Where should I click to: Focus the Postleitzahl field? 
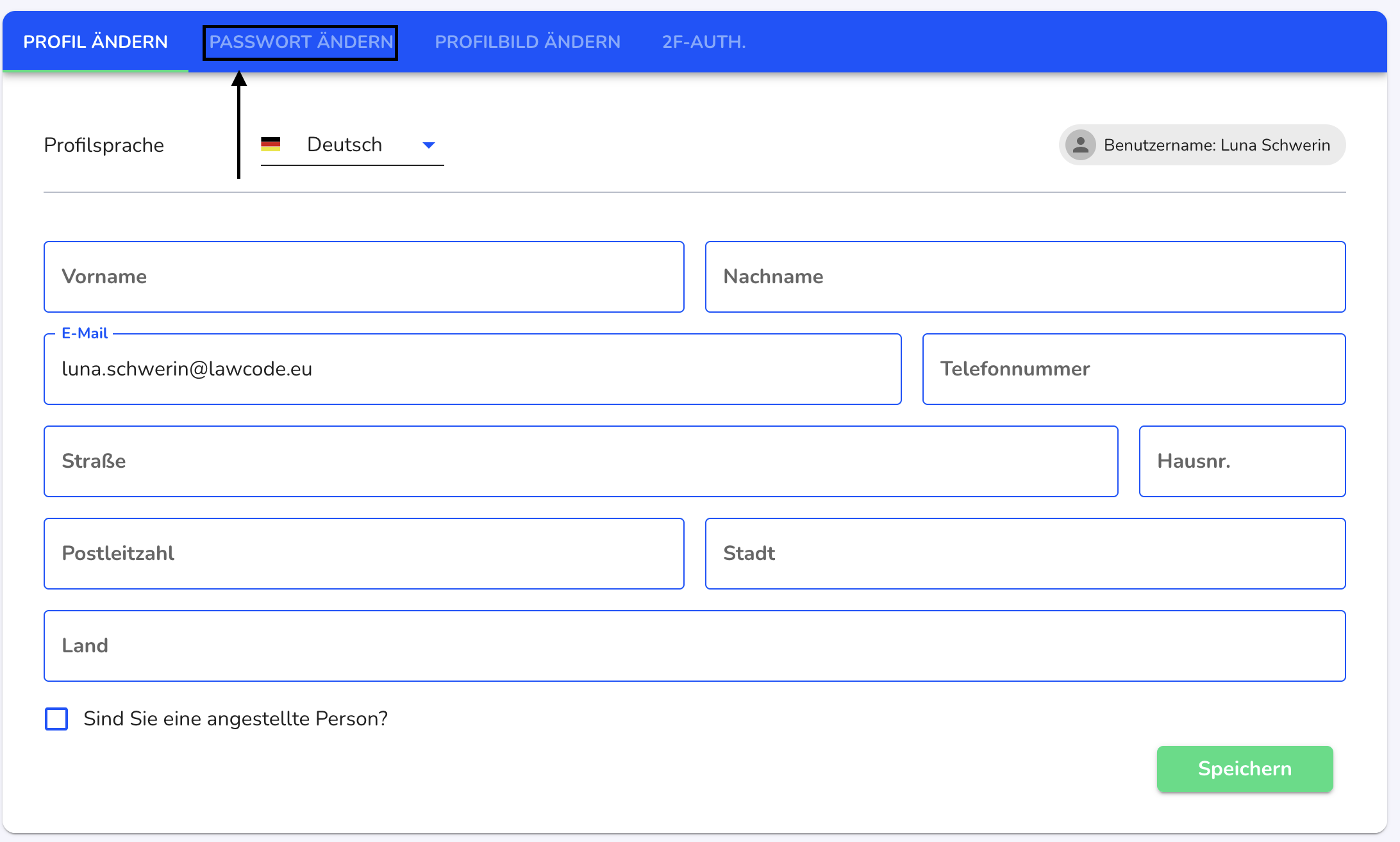364,554
